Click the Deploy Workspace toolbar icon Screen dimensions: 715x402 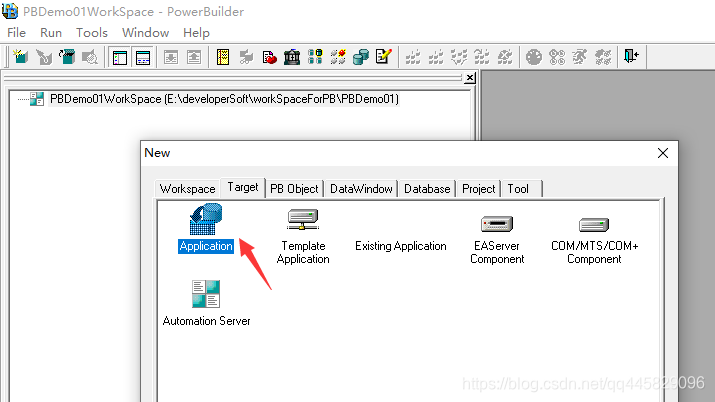coord(459,57)
